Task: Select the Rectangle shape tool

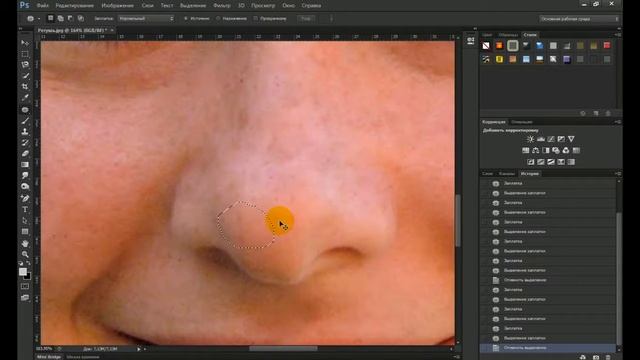Action: tap(25, 231)
